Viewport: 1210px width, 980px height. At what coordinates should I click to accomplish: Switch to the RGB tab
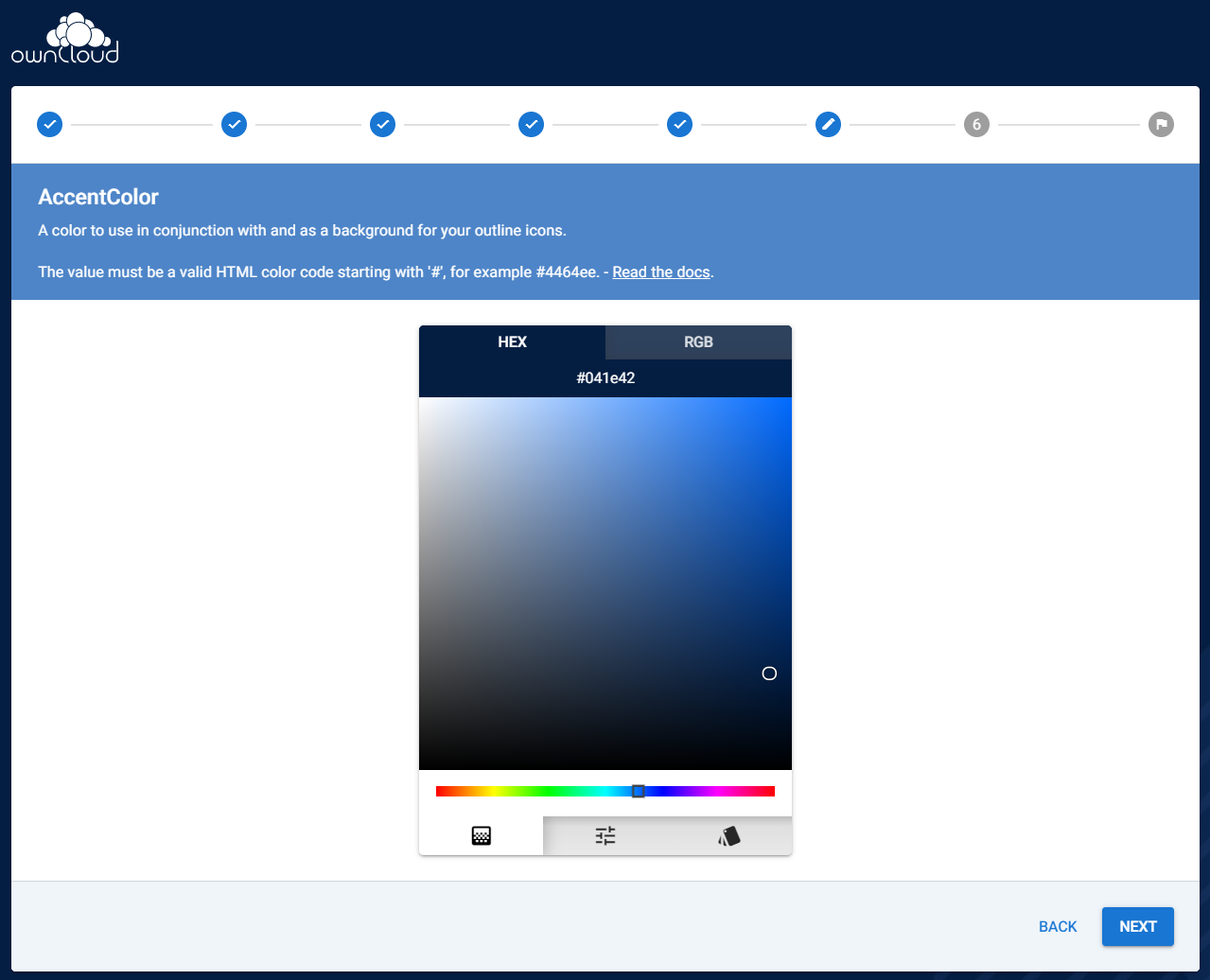click(x=697, y=341)
